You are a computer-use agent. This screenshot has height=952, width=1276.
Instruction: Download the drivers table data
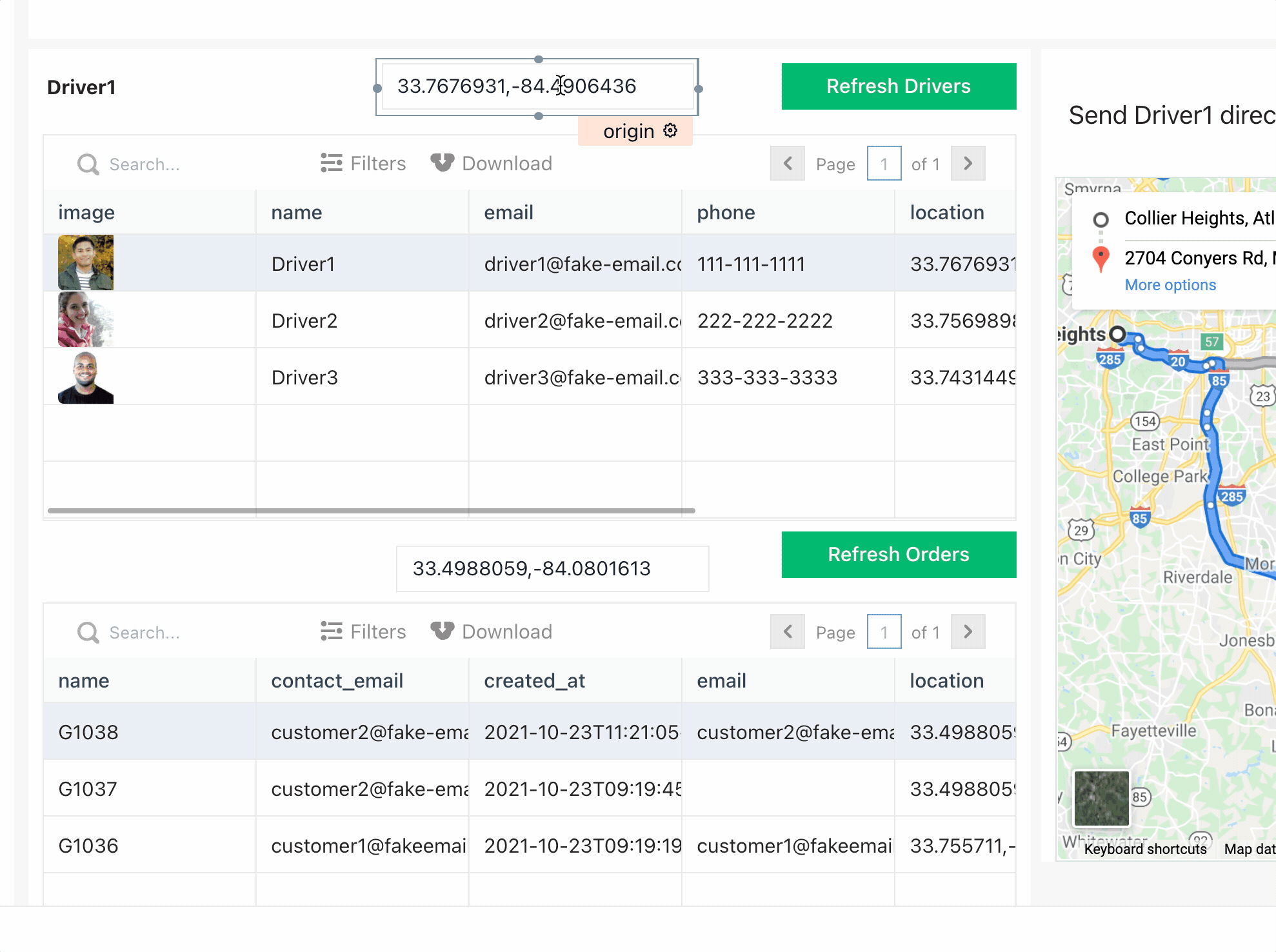(x=492, y=163)
